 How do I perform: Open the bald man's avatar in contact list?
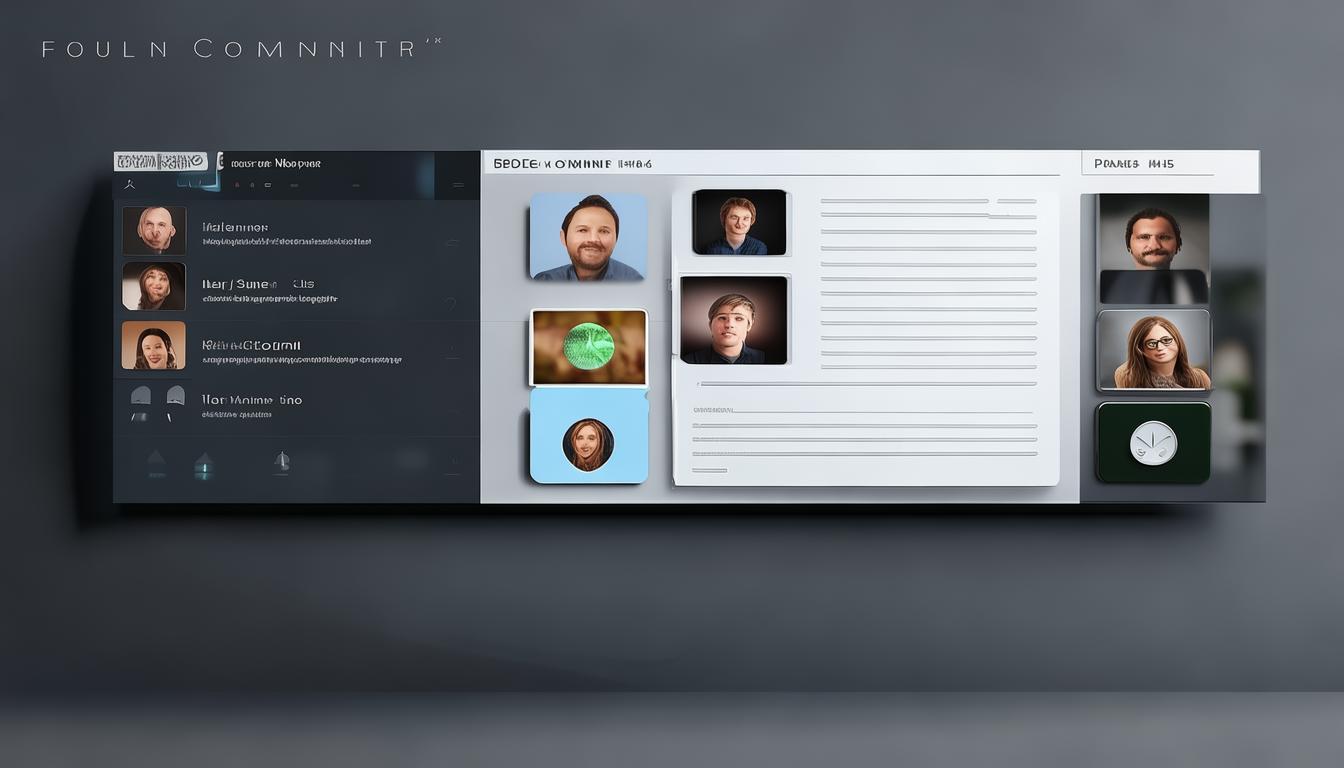click(x=154, y=231)
